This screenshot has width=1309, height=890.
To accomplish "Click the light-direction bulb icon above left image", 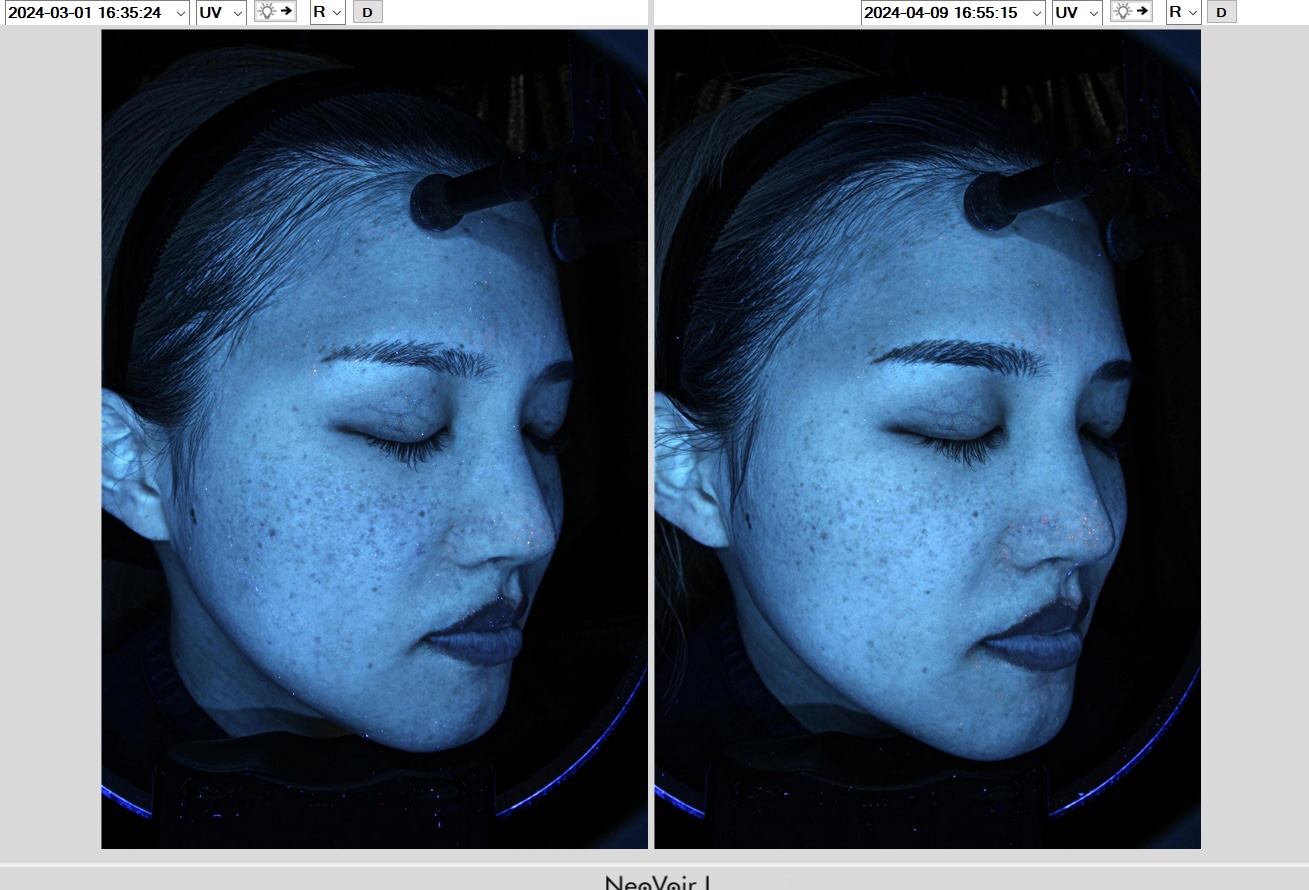I will [275, 12].
